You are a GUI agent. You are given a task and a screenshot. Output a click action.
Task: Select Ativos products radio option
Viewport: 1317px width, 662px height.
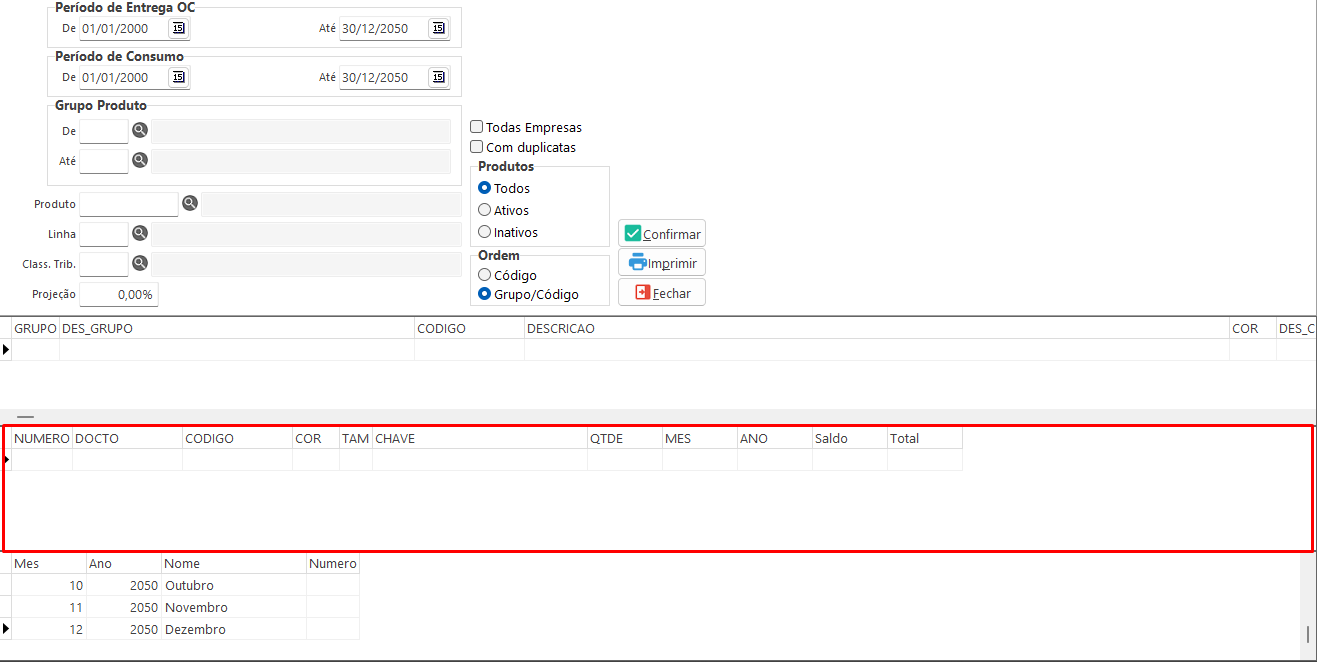pyautogui.click(x=485, y=210)
